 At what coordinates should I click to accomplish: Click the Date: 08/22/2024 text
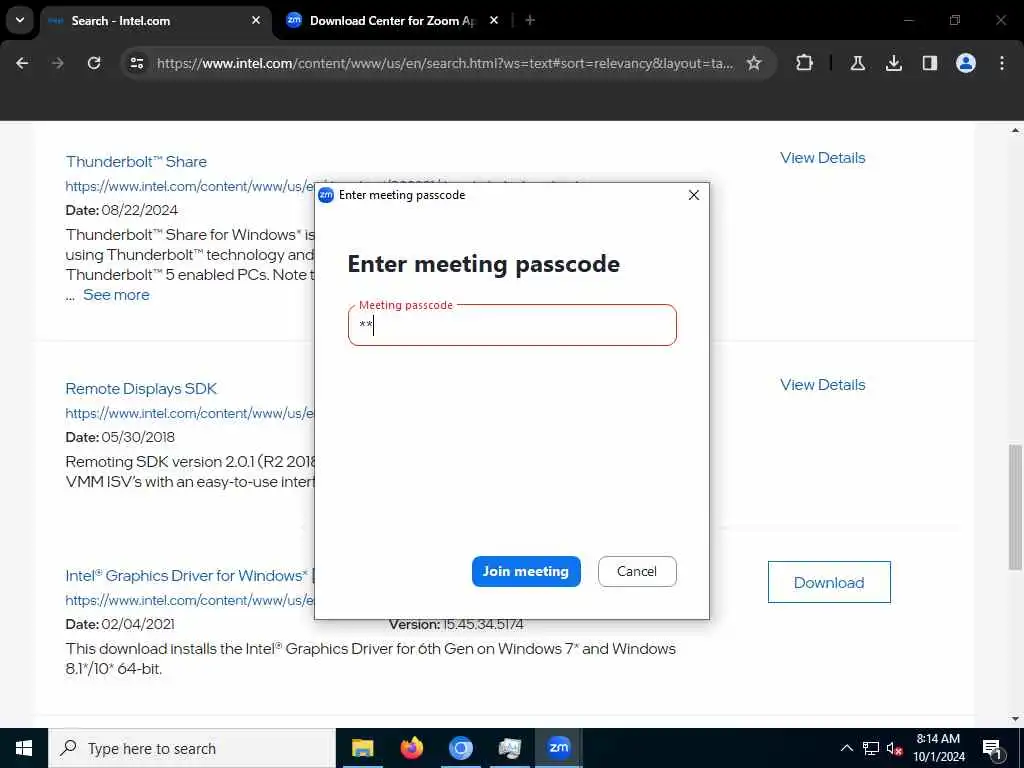(121, 210)
